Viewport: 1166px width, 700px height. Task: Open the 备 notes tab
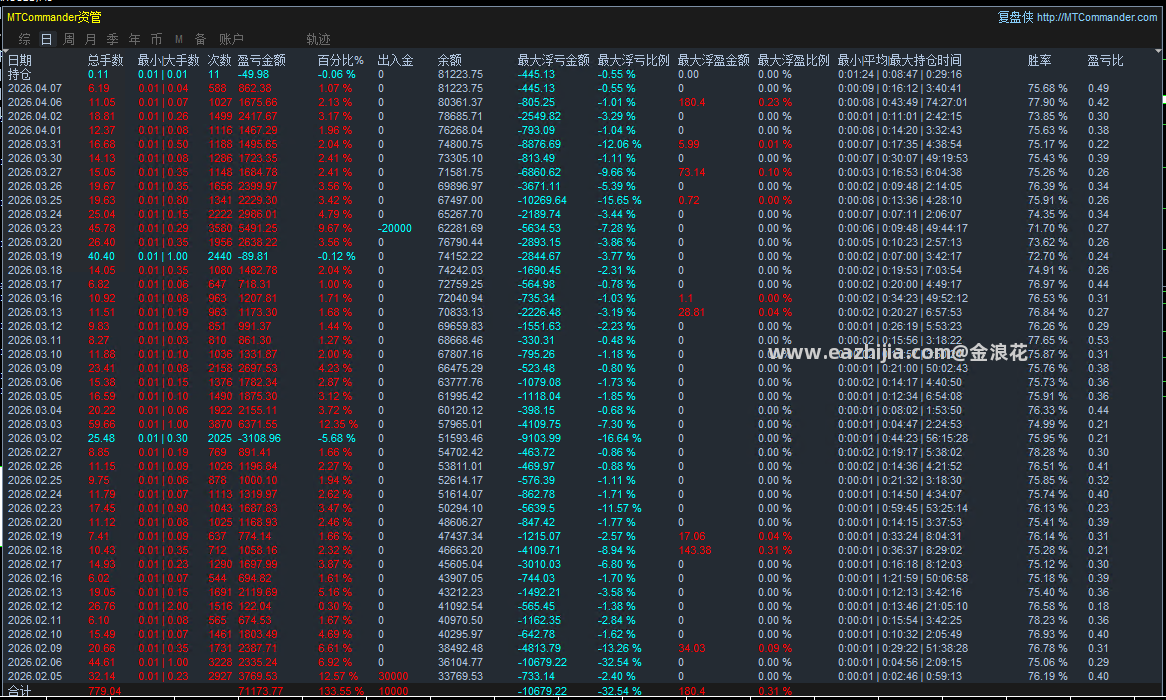pos(200,39)
